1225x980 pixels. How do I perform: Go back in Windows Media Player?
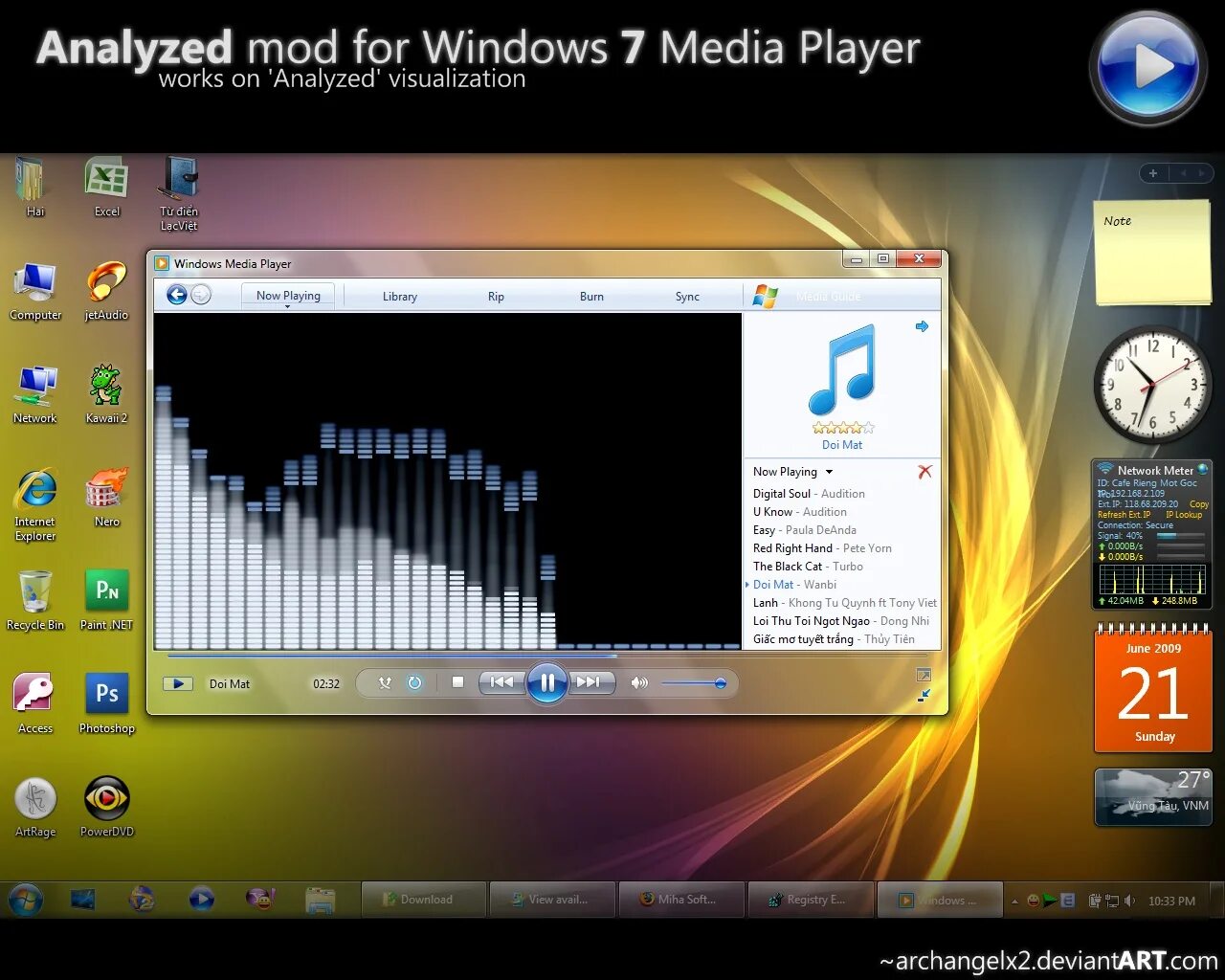coord(177,295)
